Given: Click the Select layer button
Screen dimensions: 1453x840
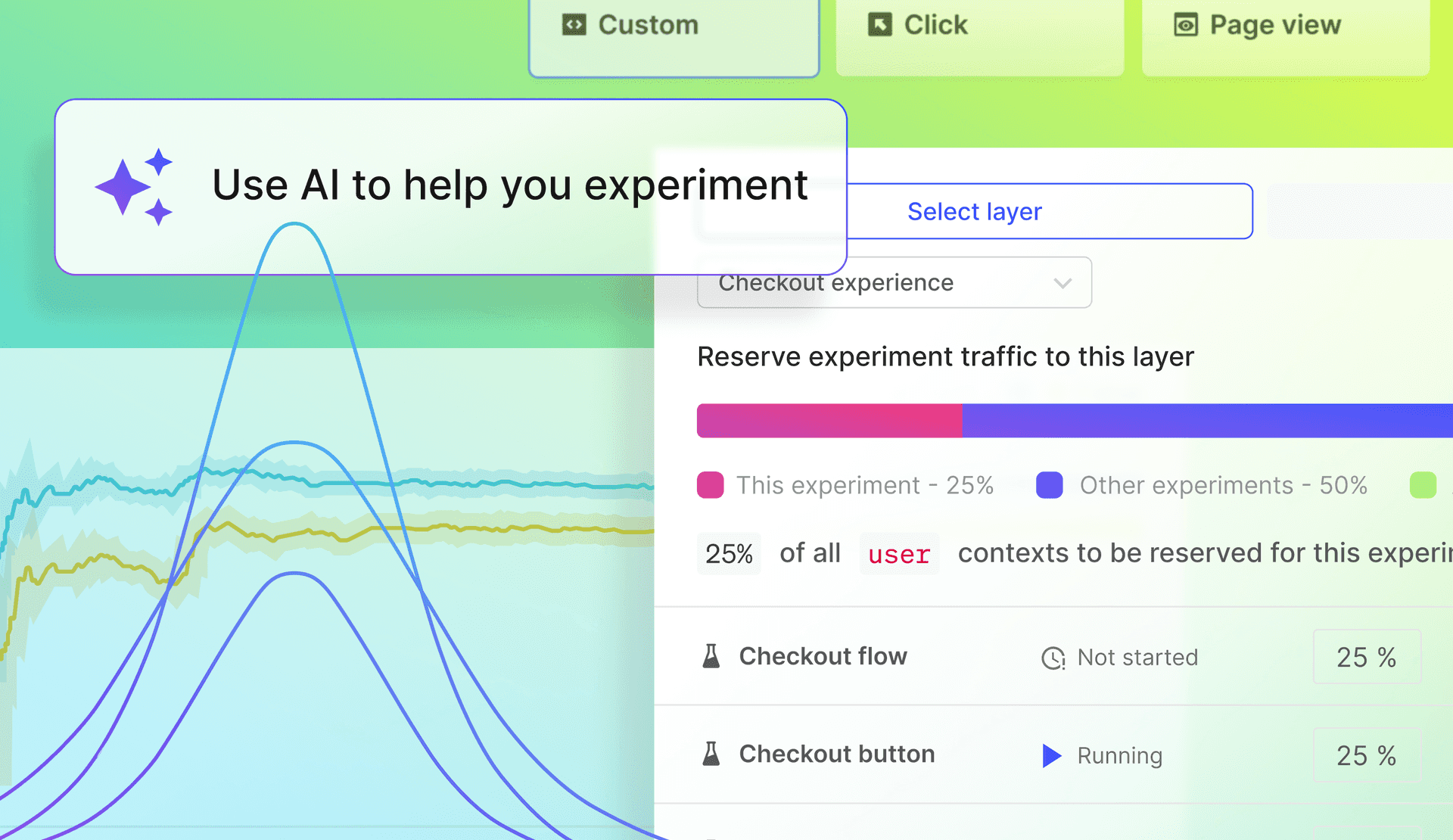Looking at the screenshot, I should pos(975,211).
